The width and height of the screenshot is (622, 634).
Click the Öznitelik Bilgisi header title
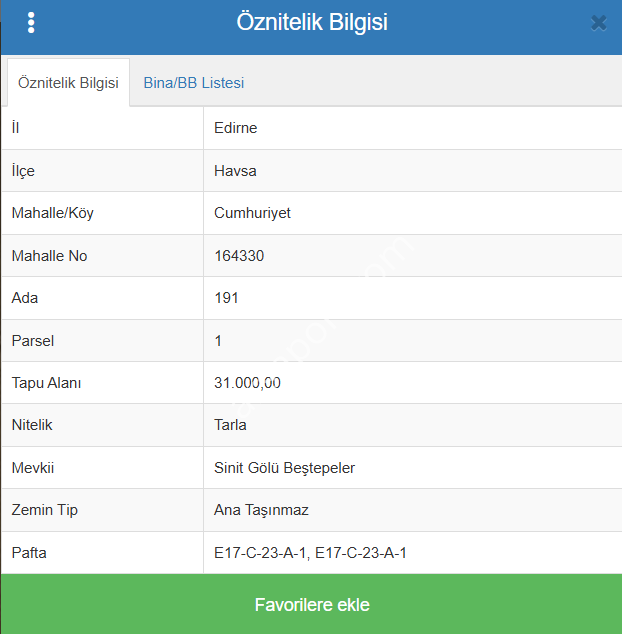312,23
